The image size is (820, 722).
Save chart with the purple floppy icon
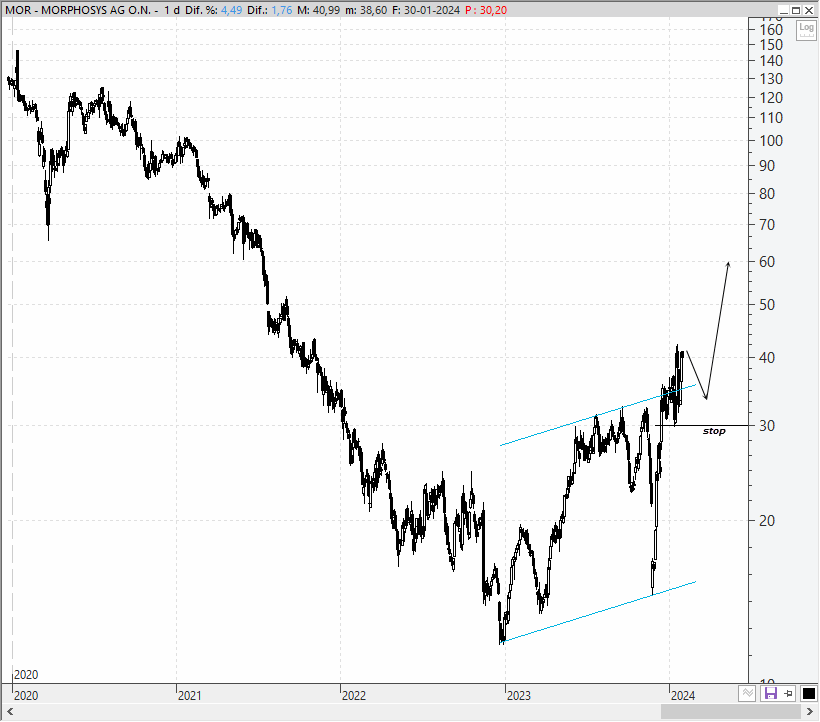770,694
